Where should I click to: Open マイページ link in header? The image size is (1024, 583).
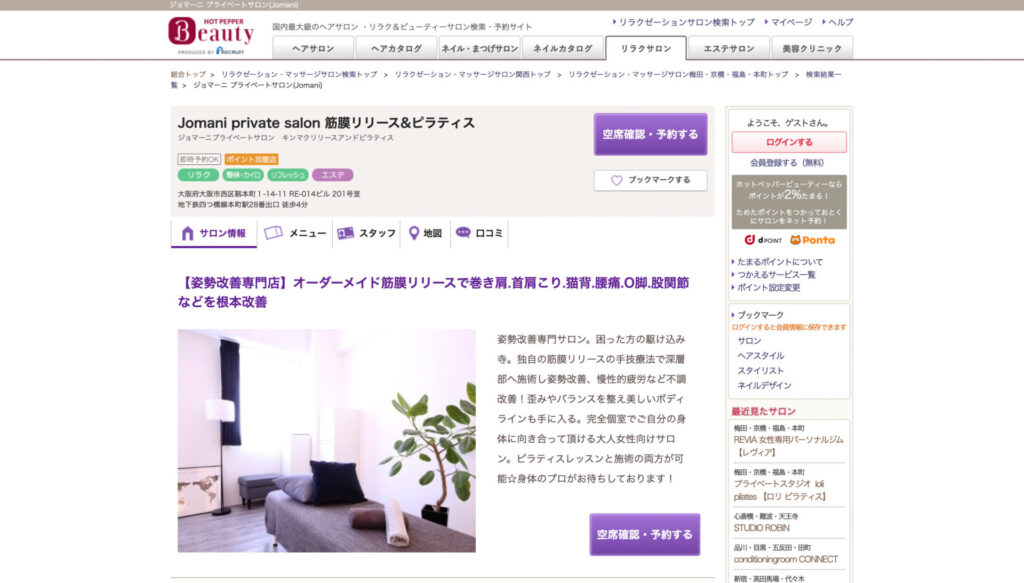point(791,22)
